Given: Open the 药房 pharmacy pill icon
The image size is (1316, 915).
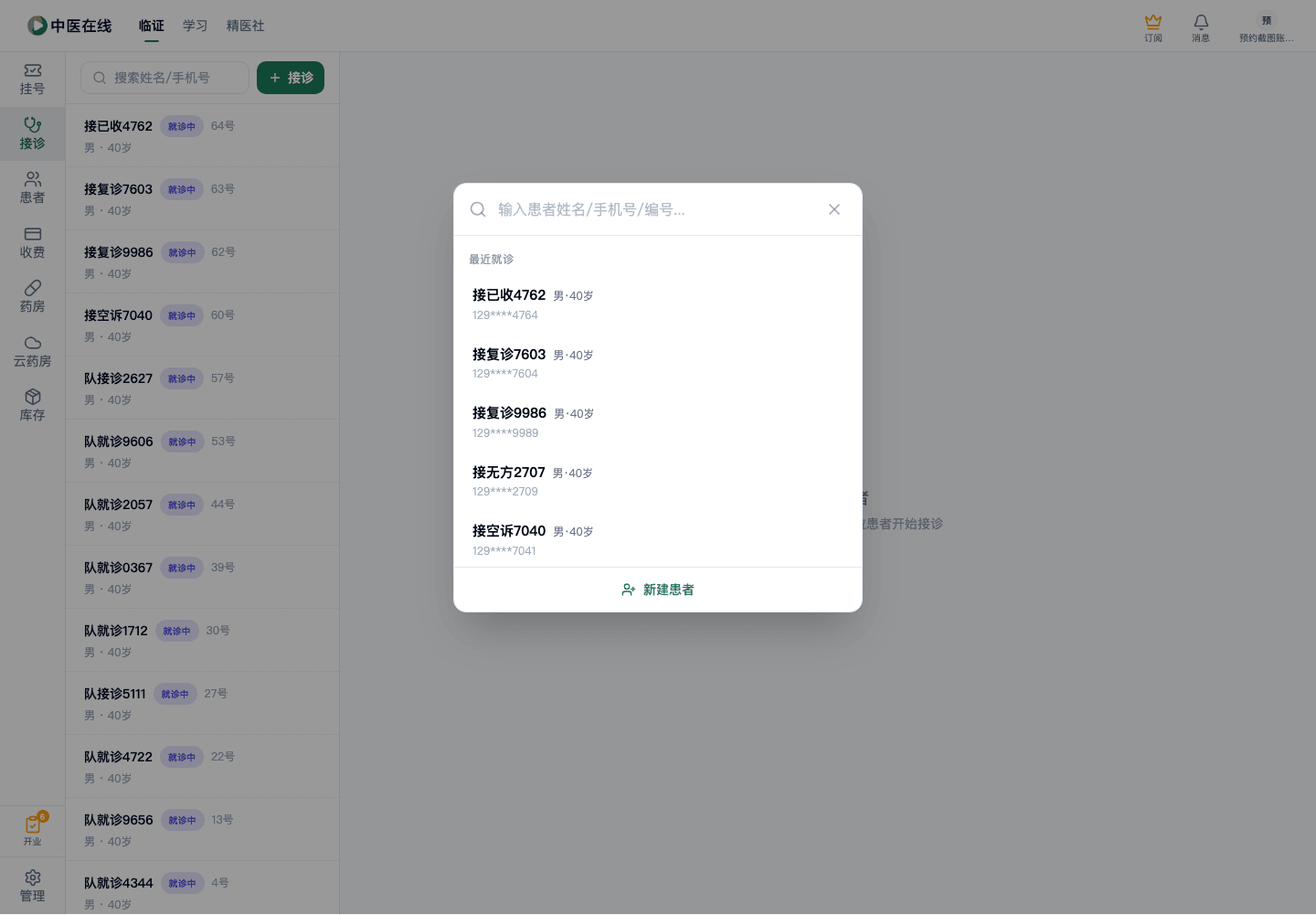Looking at the screenshot, I should (x=32, y=297).
